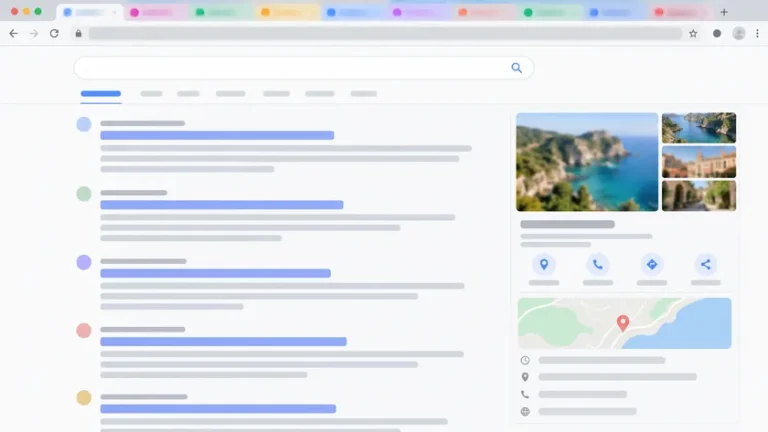
Task: Select the active blue search category tab
Action: click(x=100, y=94)
